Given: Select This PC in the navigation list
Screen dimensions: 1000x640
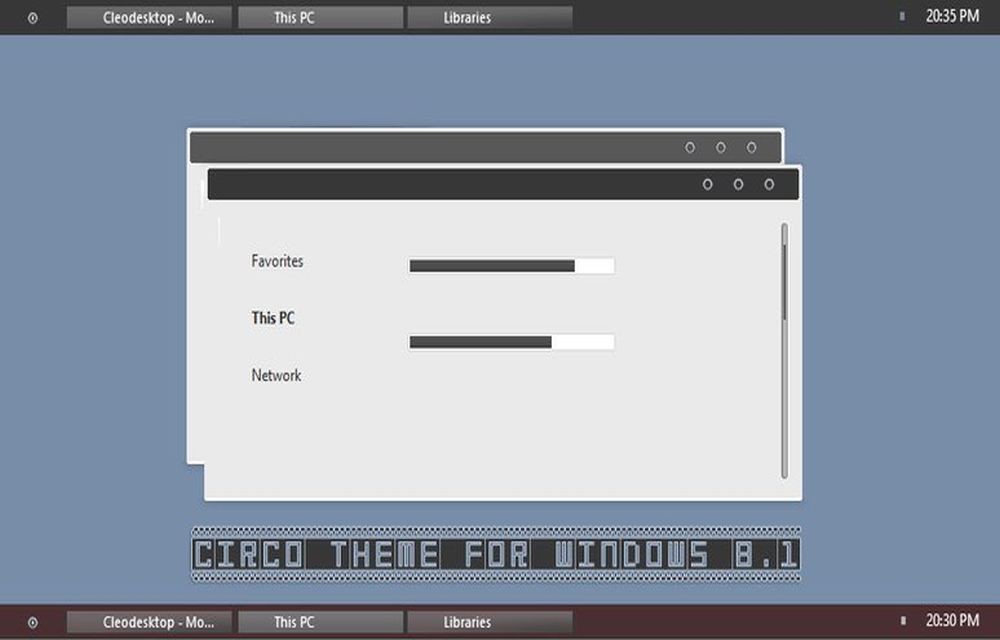Looking at the screenshot, I should click(273, 318).
